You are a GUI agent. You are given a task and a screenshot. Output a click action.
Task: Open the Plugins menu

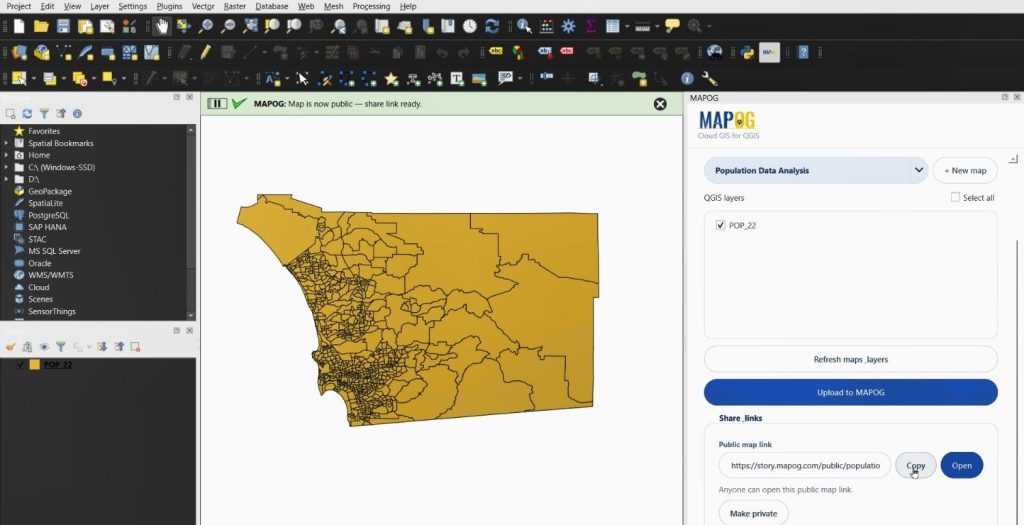[169, 7]
